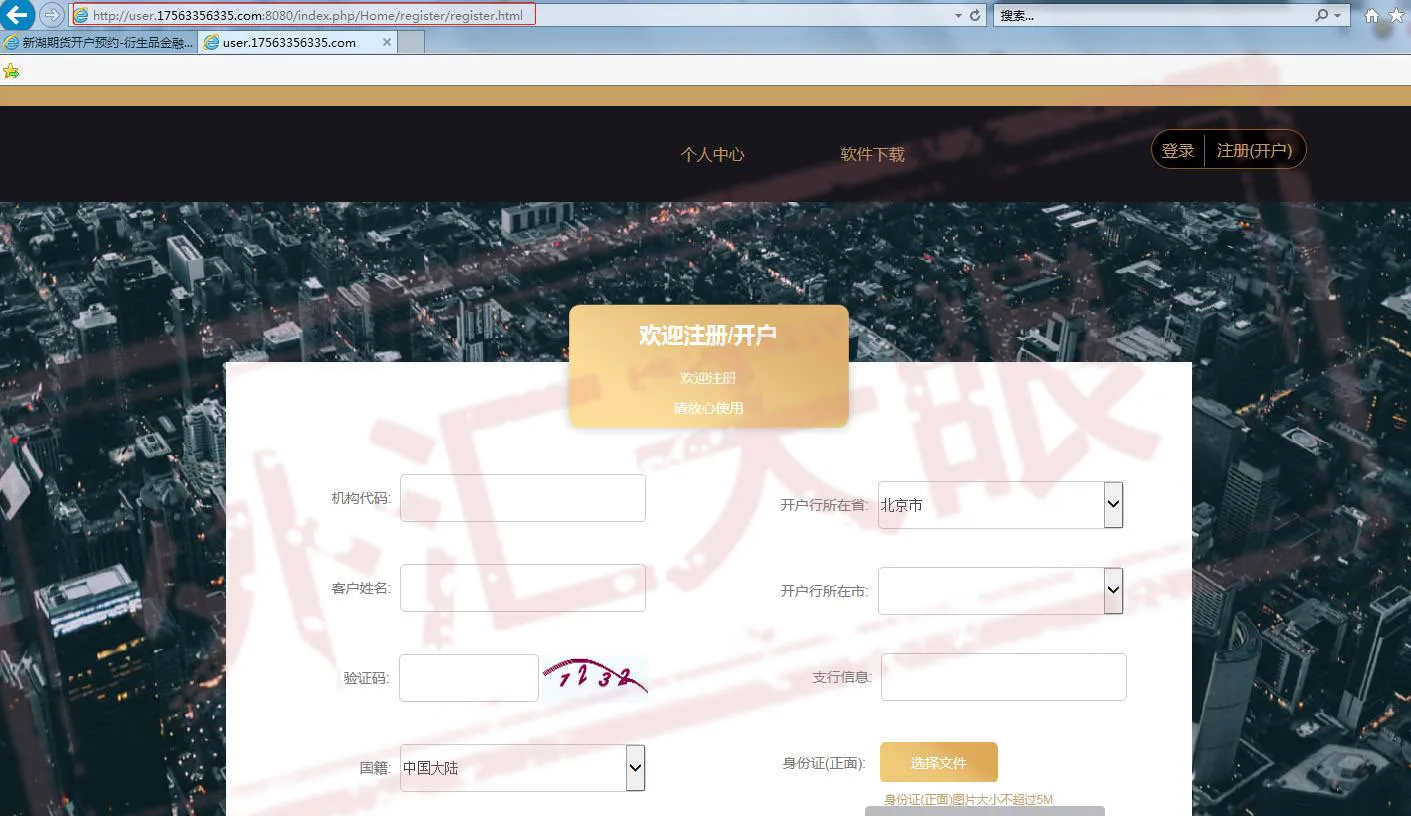Click the 机构代码 input field
Image resolution: width=1411 pixels, height=816 pixels.
[523, 498]
